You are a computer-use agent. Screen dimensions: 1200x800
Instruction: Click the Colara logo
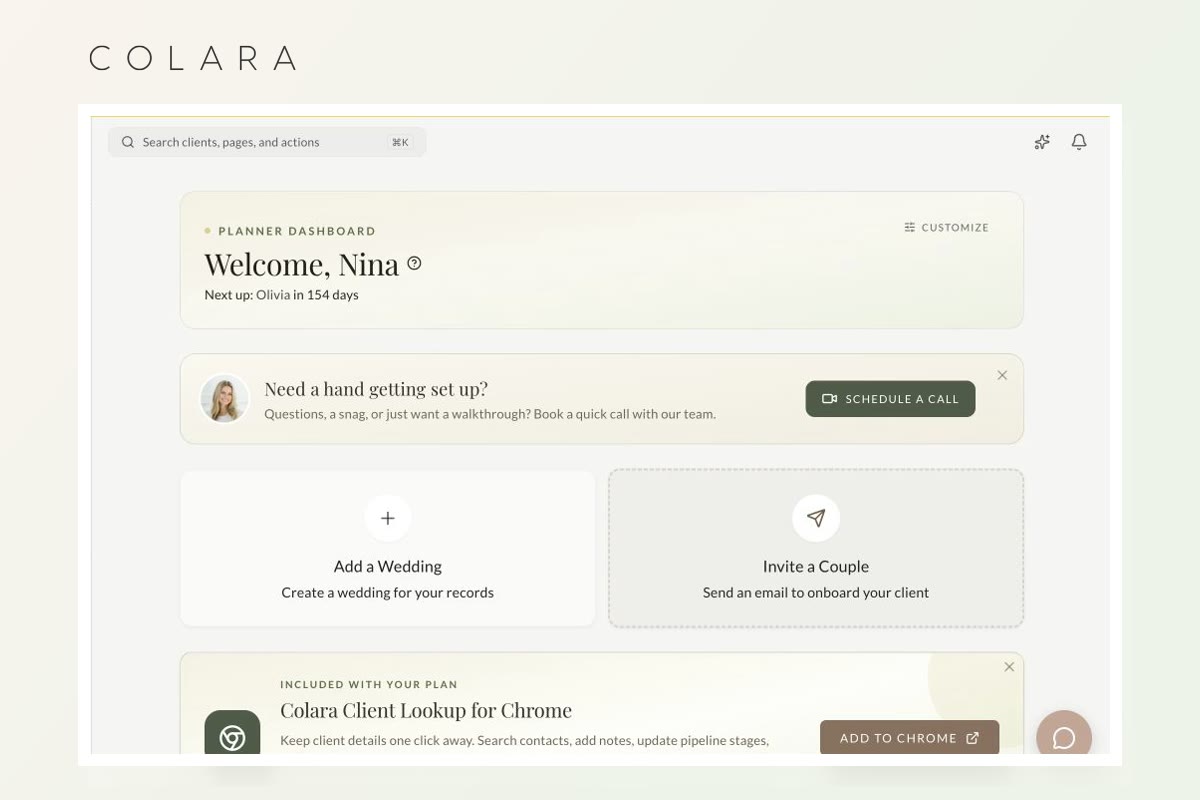[x=193, y=58]
